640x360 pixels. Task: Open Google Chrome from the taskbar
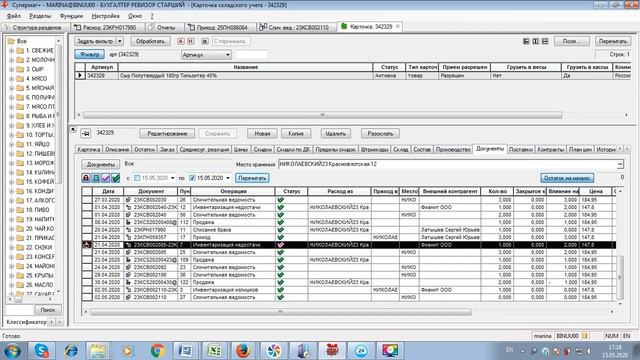pyautogui.click(x=158, y=351)
